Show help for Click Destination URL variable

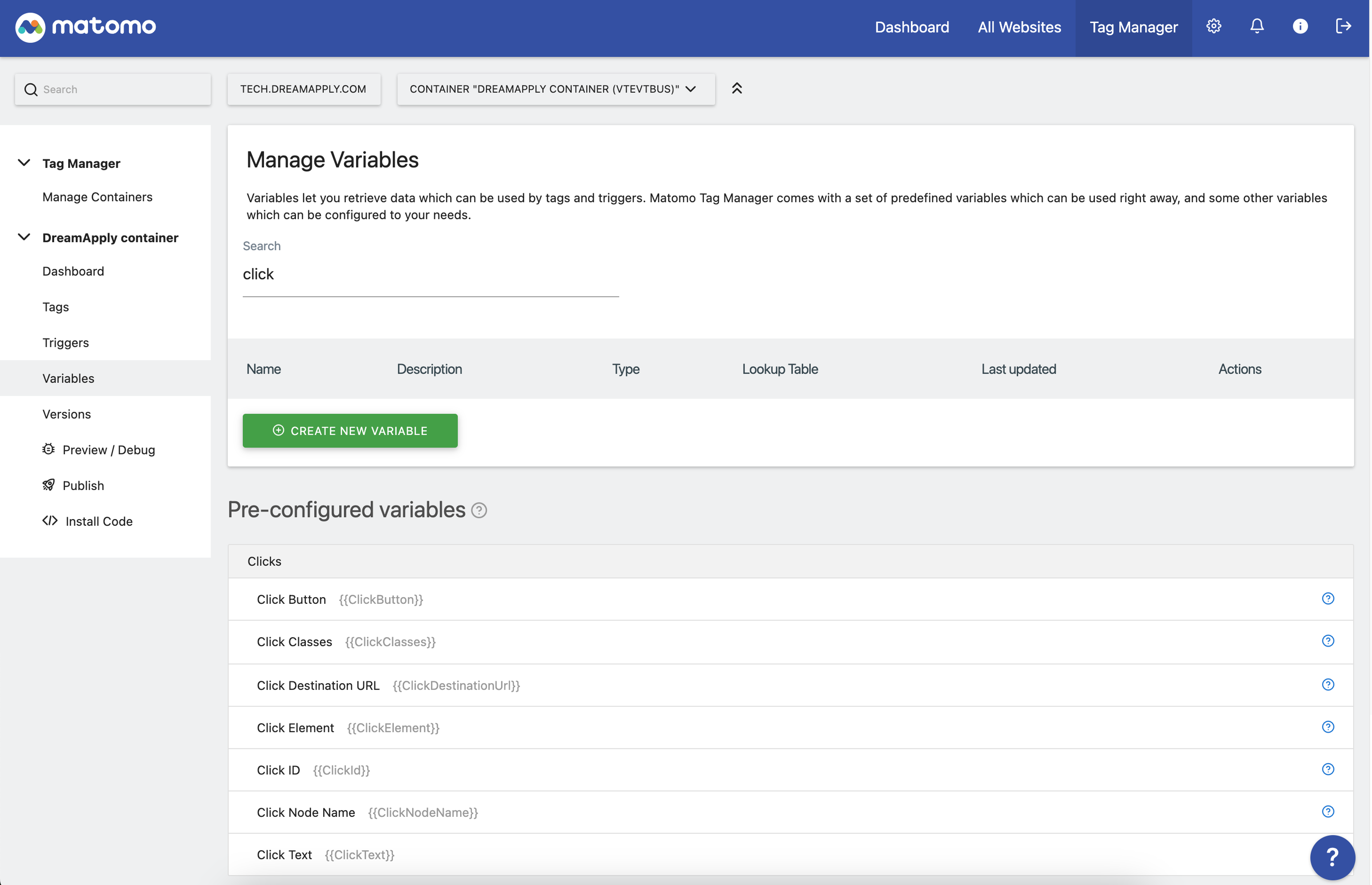pos(1328,684)
